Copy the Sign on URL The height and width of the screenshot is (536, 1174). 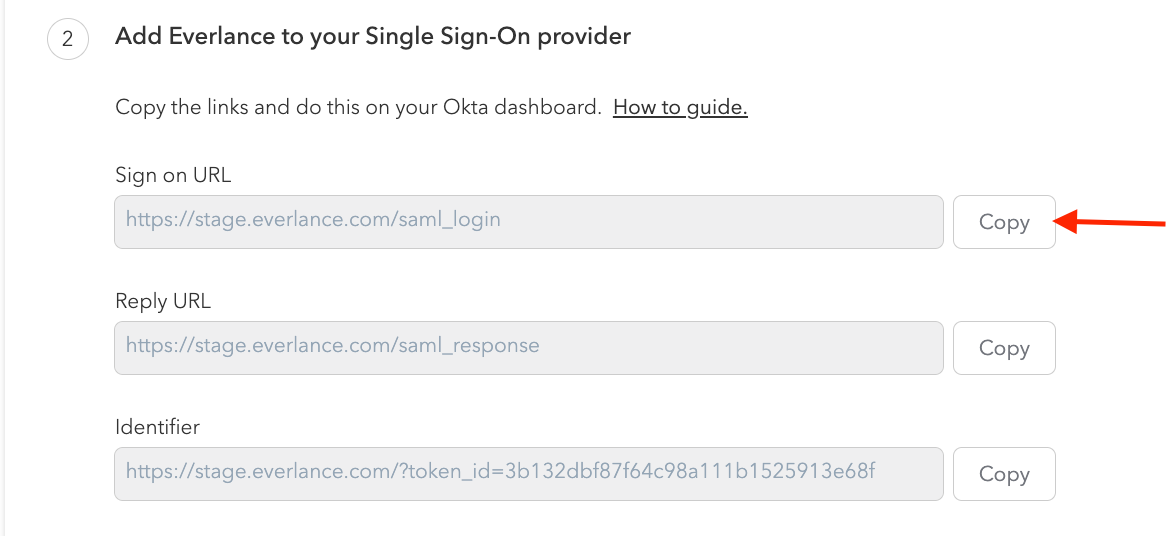(1004, 222)
